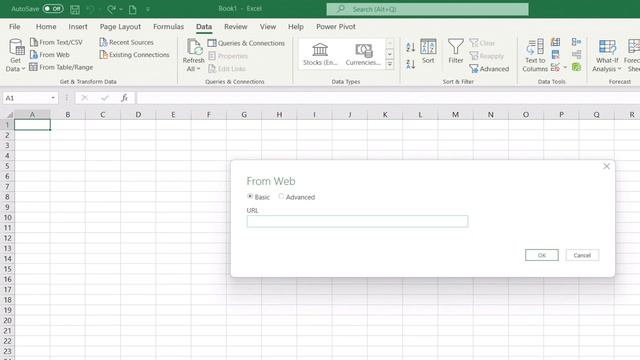Open What-If Analysis dropdown

(607, 56)
